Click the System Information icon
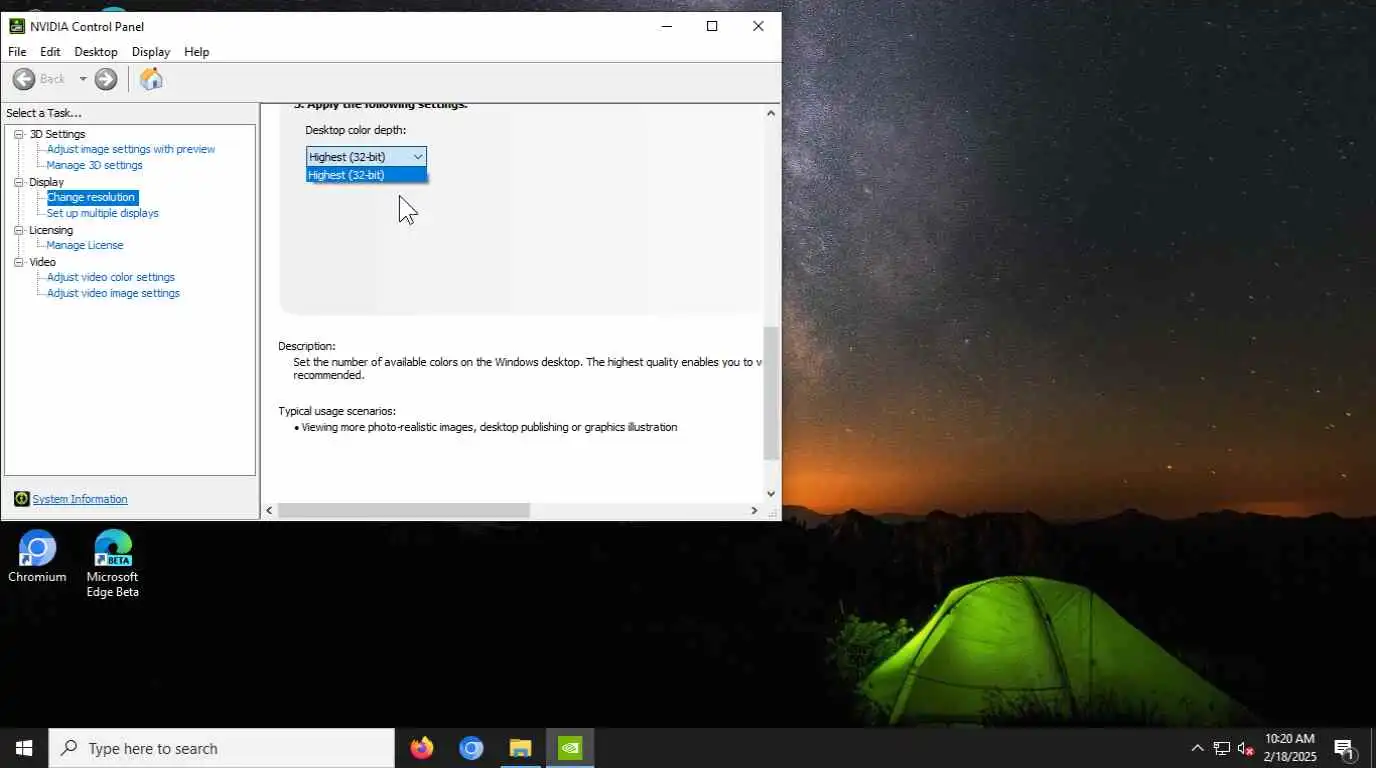The image size is (1376, 768). point(22,499)
